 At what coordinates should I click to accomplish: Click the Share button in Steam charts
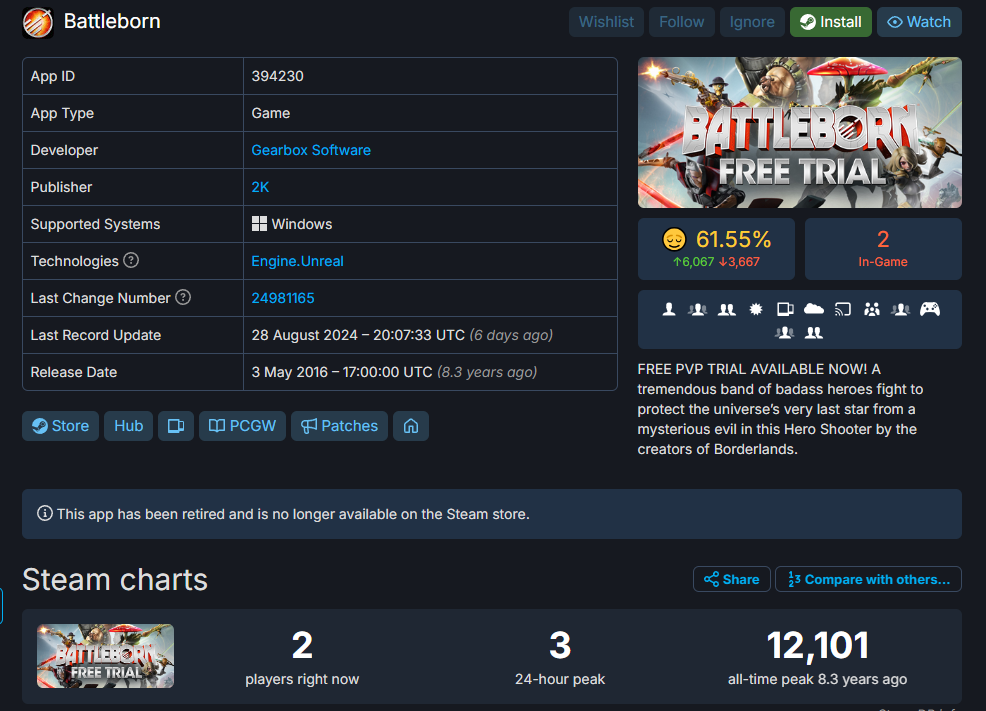[x=732, y=580]
